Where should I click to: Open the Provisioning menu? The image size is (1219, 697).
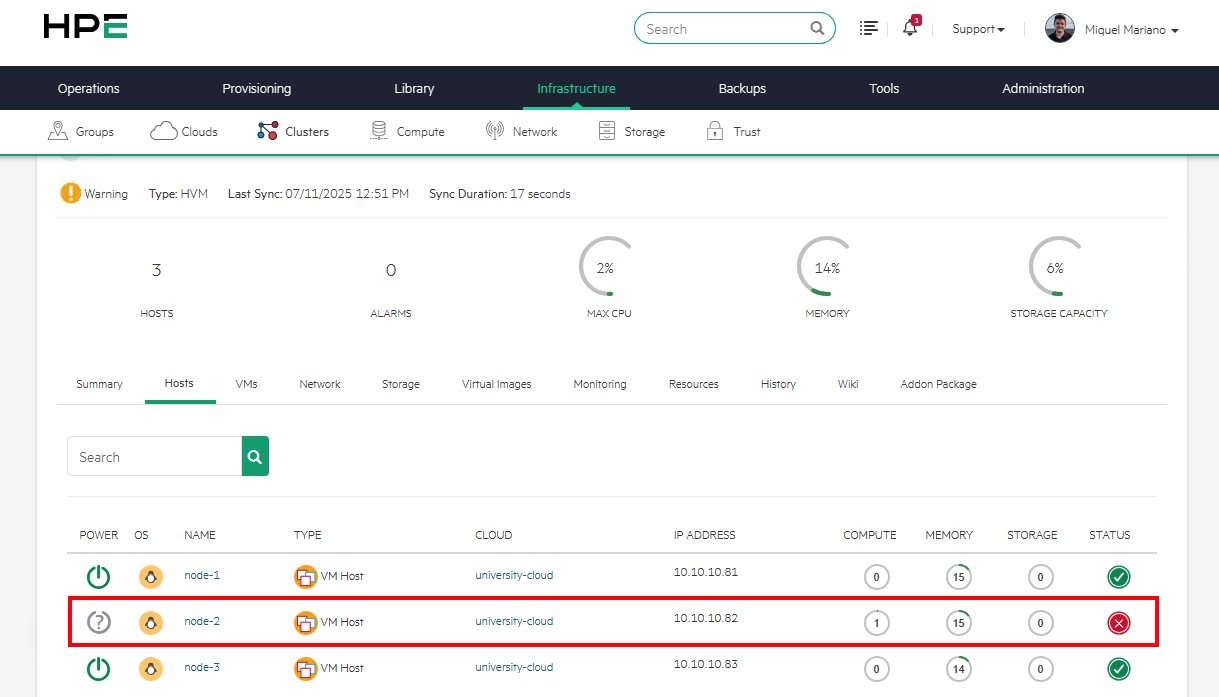click(x=256, y=88)
